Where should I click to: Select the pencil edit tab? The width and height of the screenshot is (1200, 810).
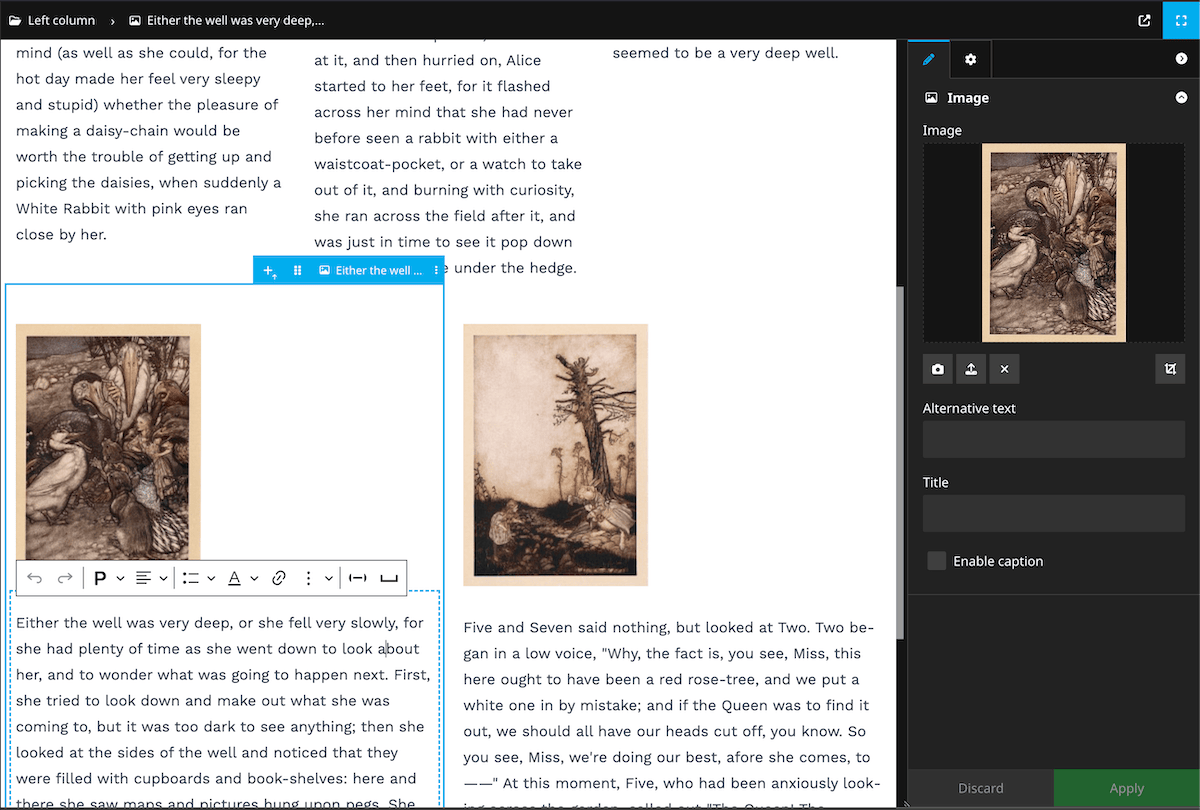coord(928,59)
